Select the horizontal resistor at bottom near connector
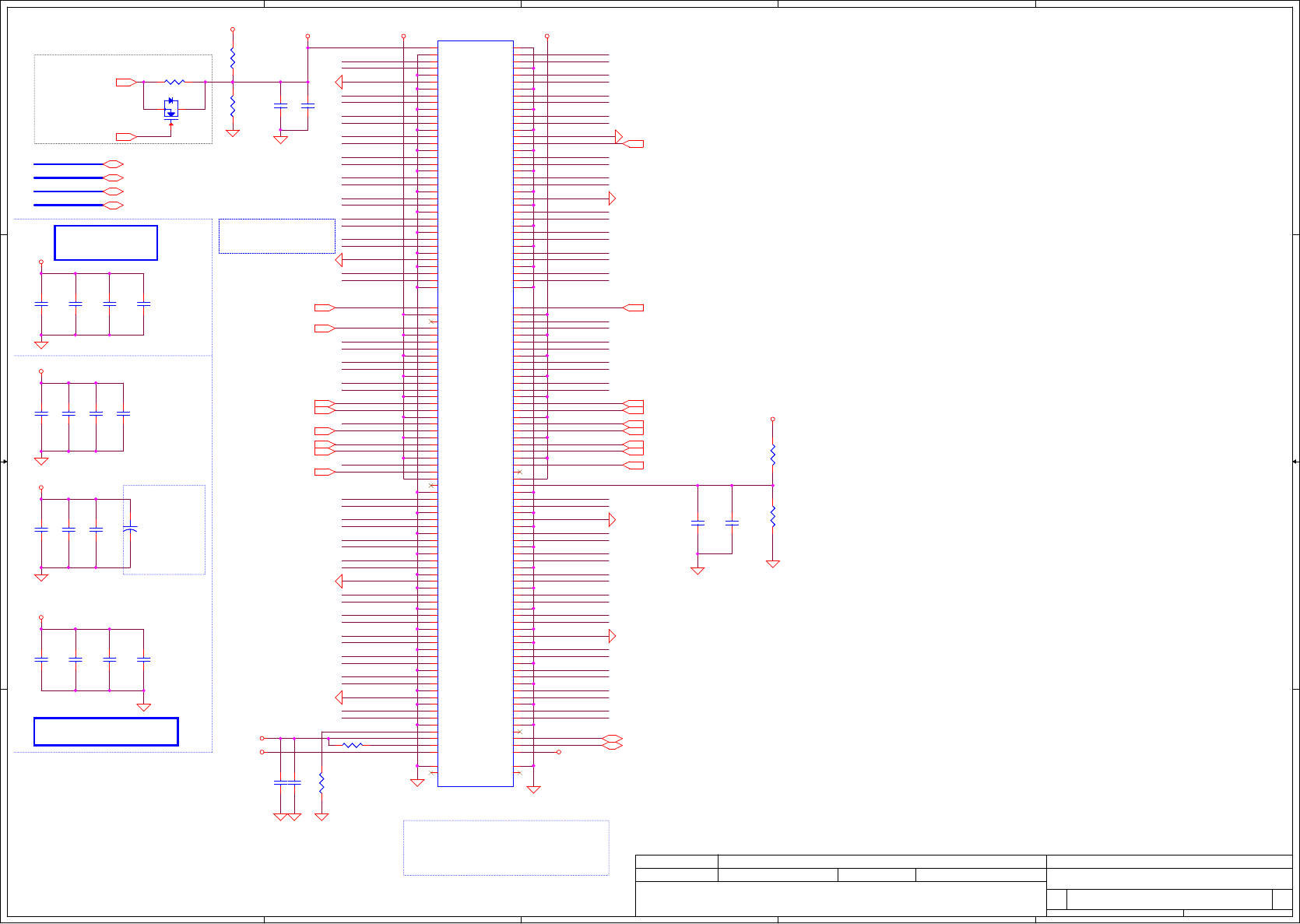1300x924 pixels. click(x=353, y=745)
